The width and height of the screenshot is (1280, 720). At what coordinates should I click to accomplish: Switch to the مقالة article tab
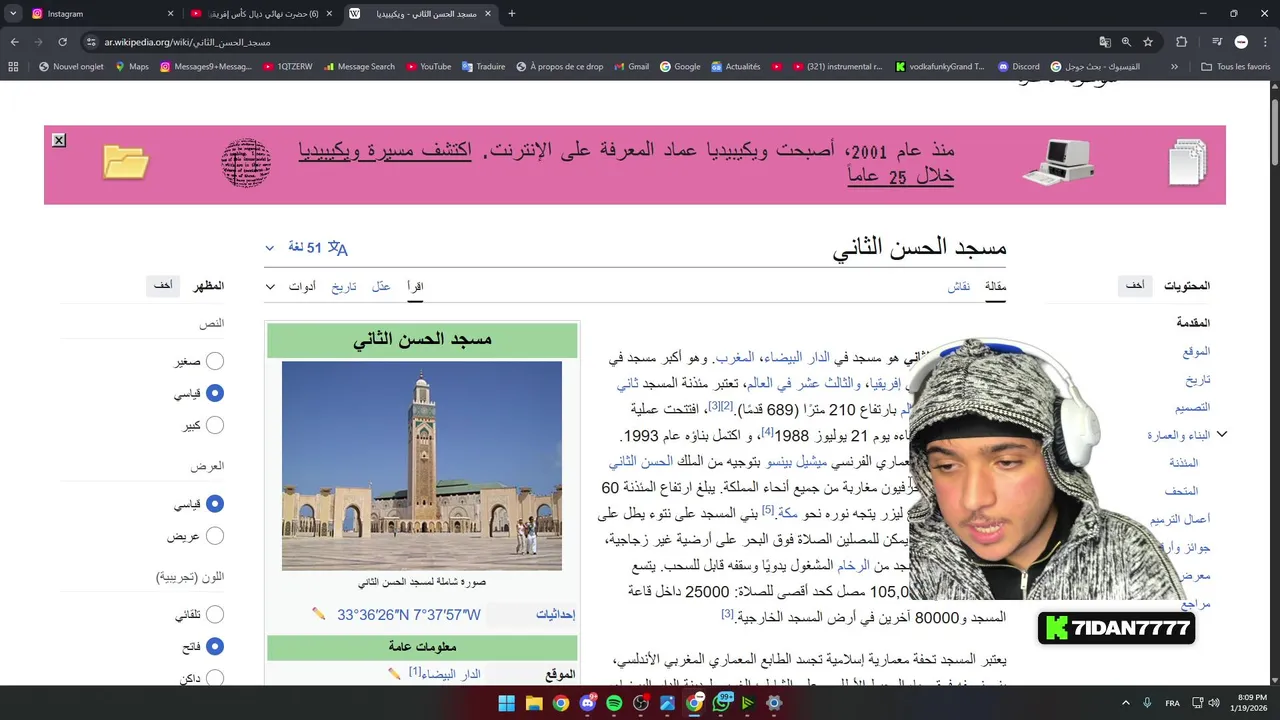pos(995,286)
